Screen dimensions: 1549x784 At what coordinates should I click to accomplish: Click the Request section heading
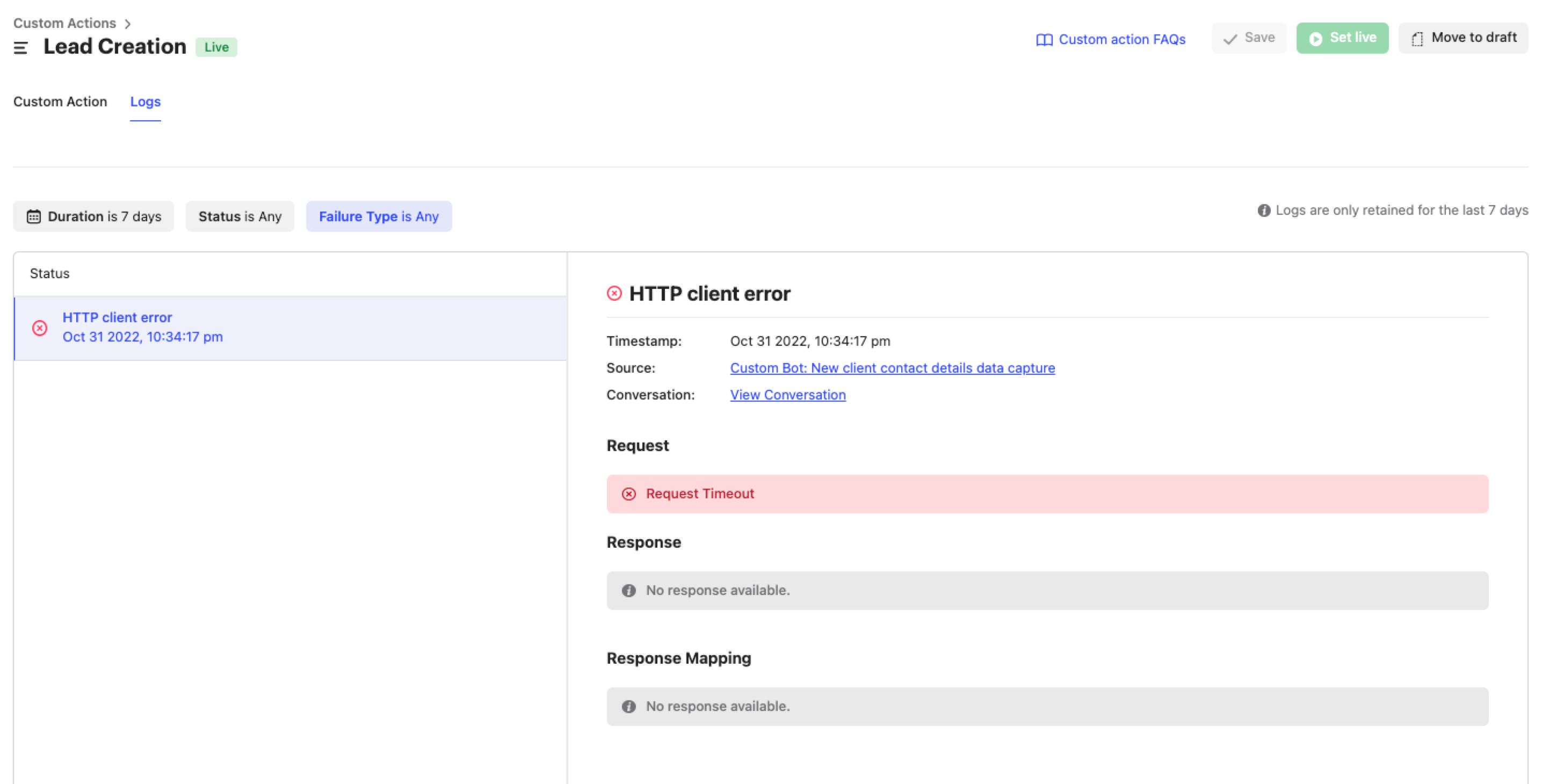click(x=638, y=446)
